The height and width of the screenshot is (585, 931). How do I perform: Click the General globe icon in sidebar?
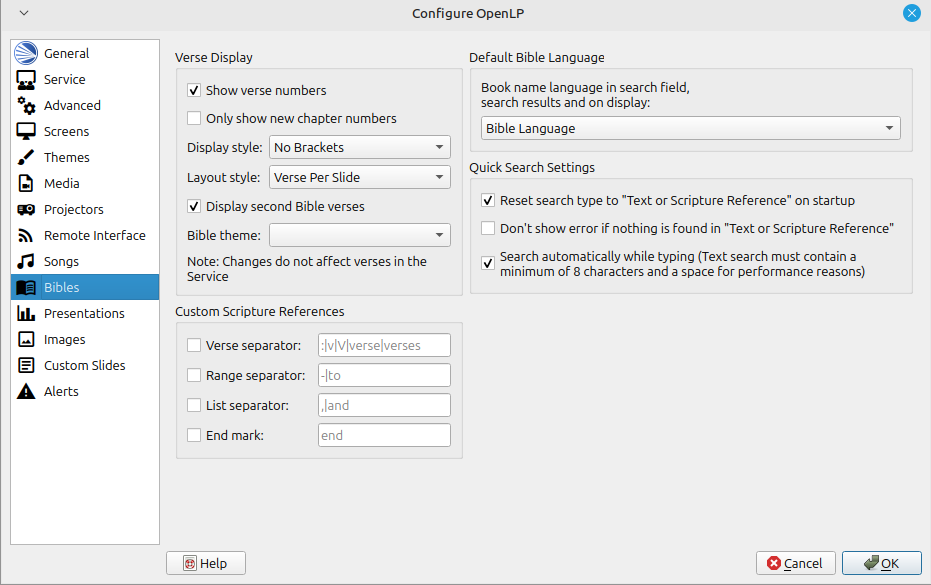click(x=26, y=54)
